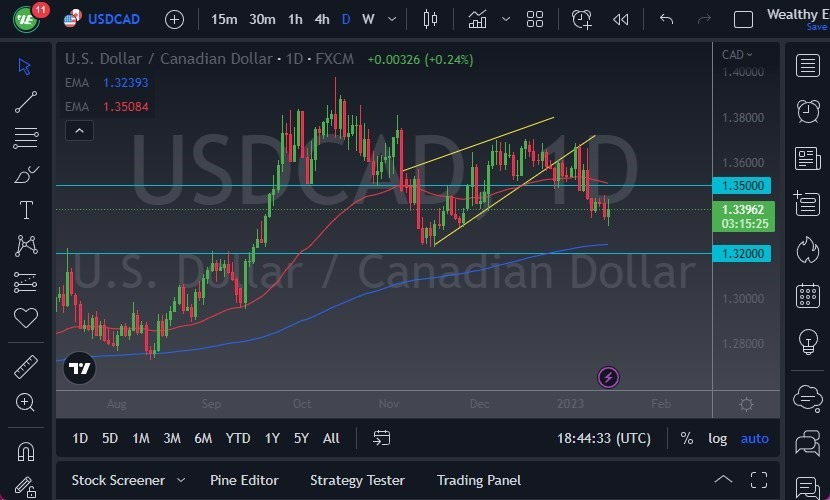This screenshot has height=500, width=830.
Task: Open the 18:44:33 (UTC) timezone menu
Action: (603, 438)
